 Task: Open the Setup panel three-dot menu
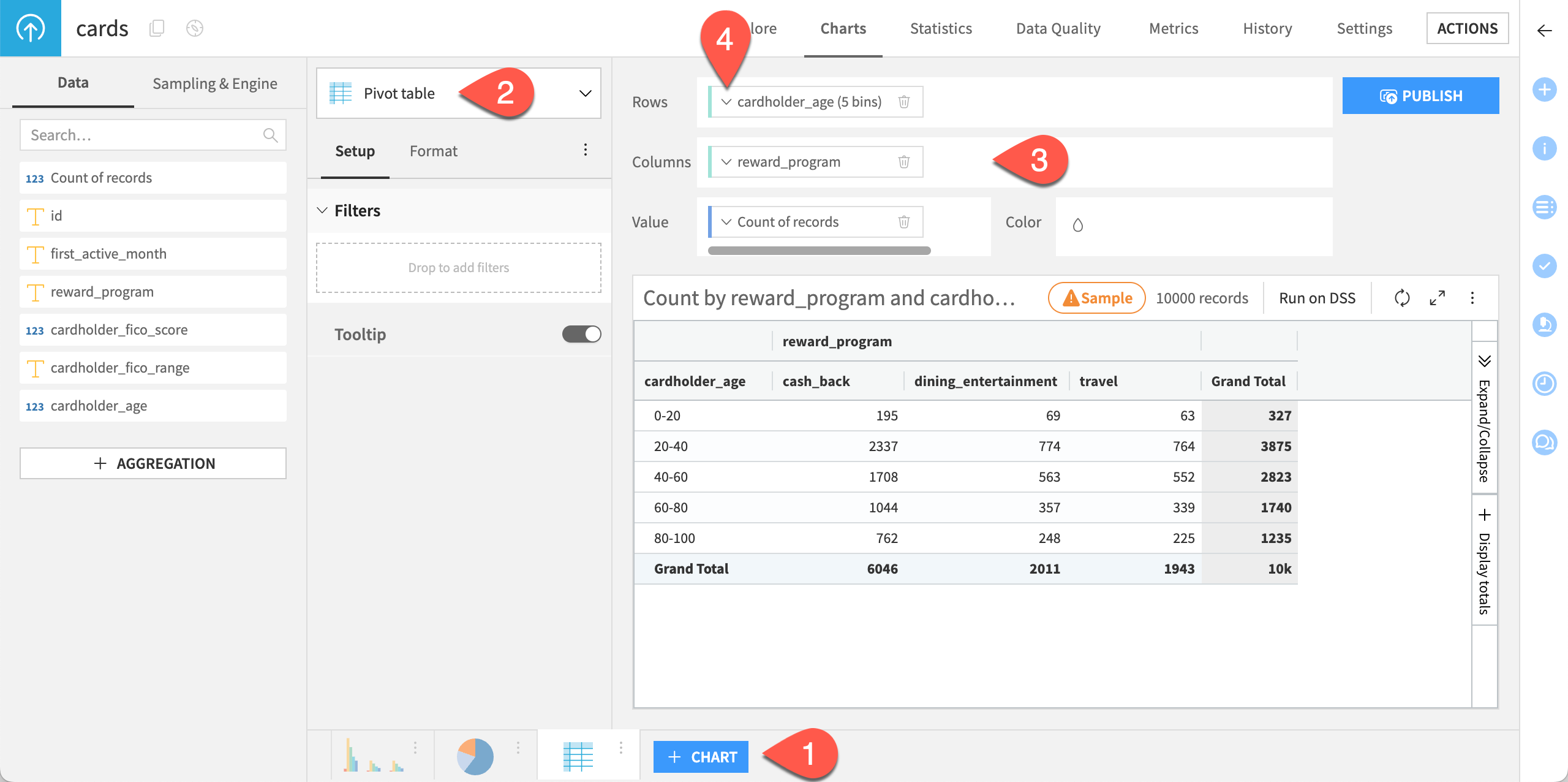[586, 150]
